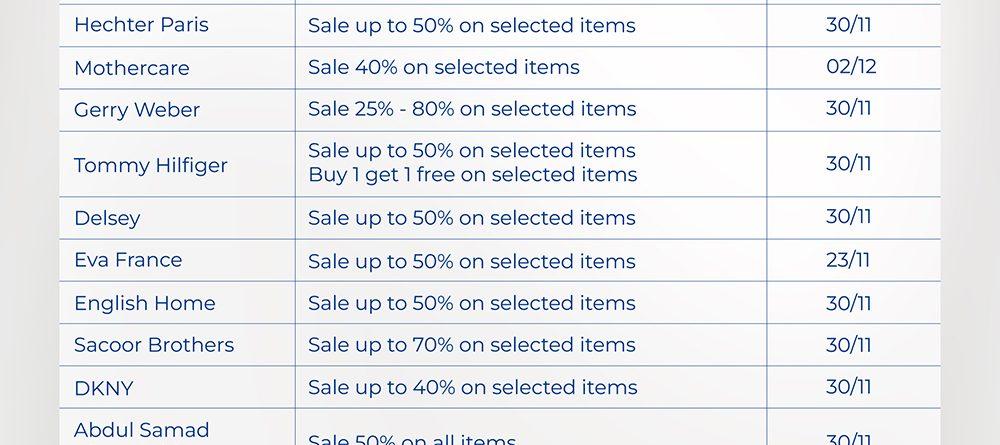Select the 23/11 end date for Eva France
Screen dimensions: 1000x445
848,260
